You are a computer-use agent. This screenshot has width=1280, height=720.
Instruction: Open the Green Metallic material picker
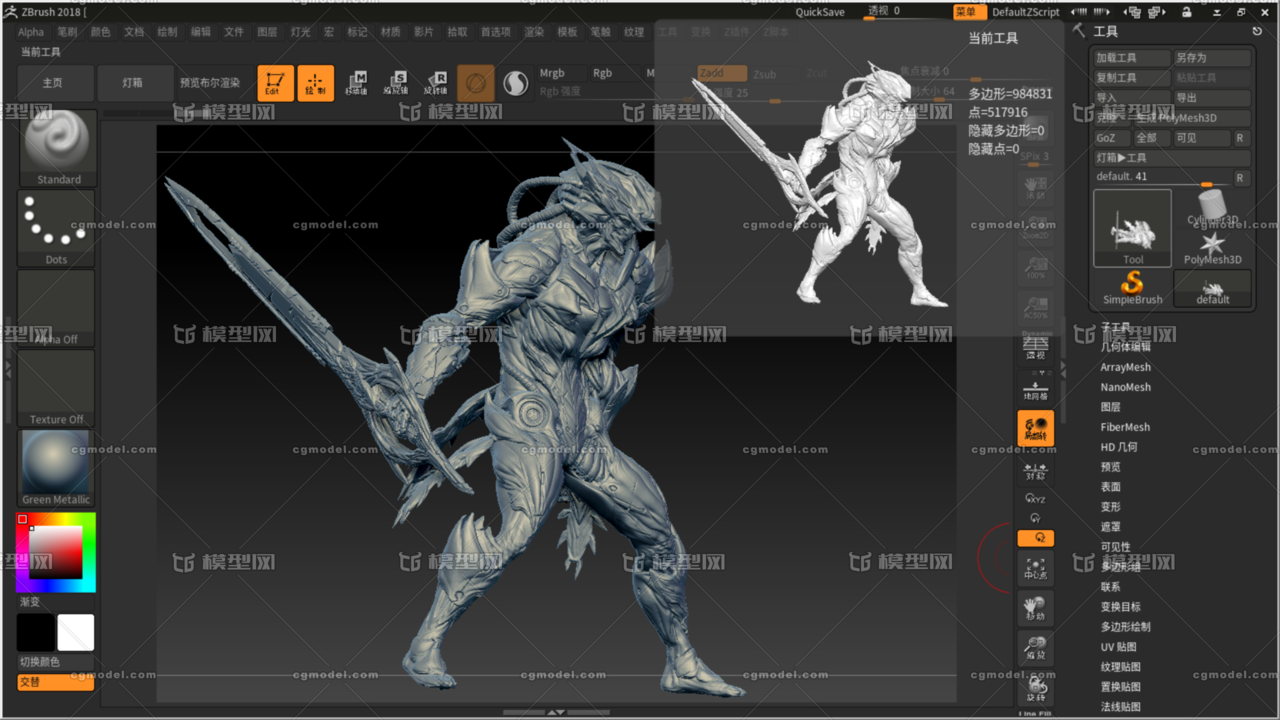click(x=57, y=468)
